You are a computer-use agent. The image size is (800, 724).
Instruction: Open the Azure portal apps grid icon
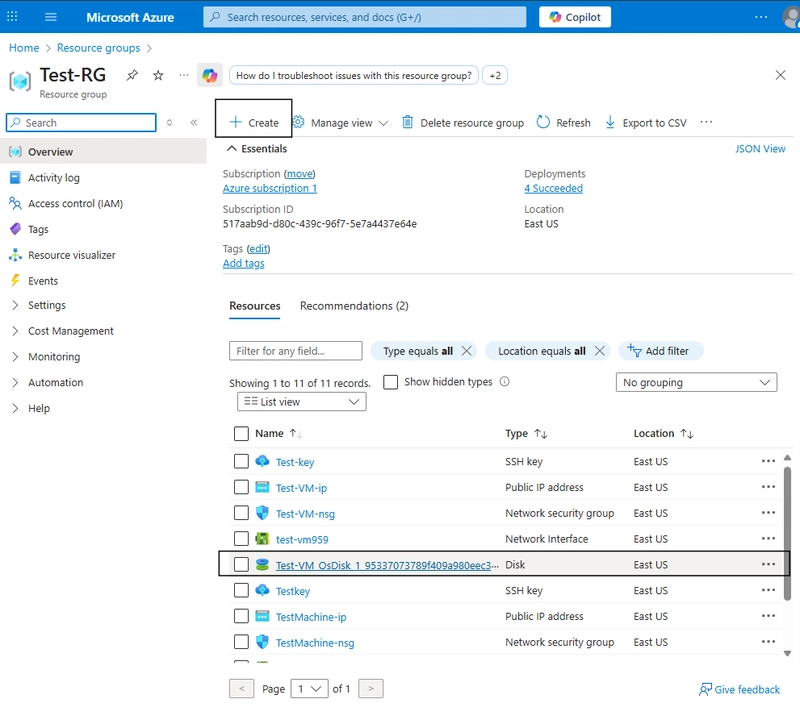point(12,17)
